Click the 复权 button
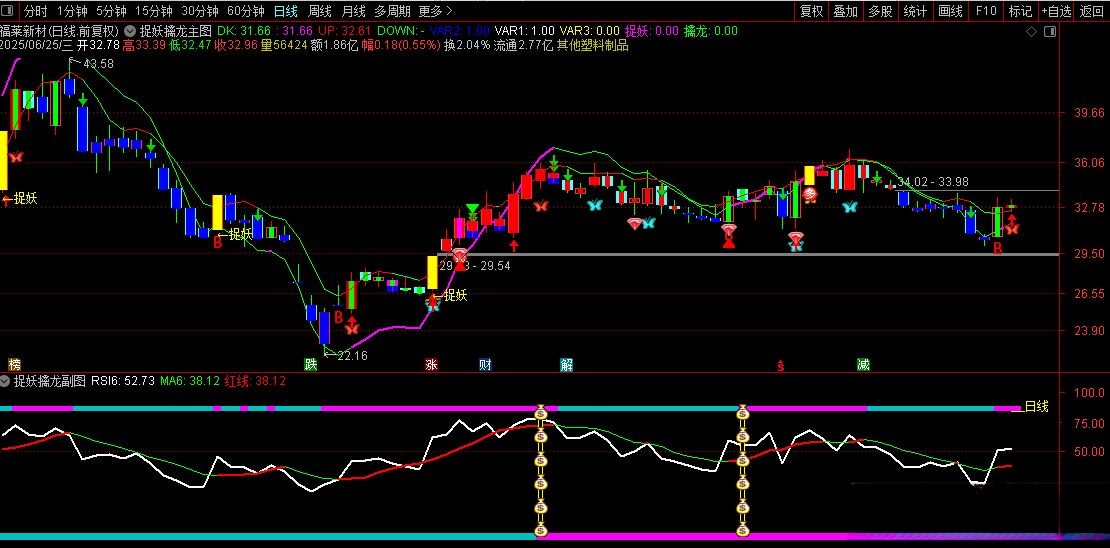The image size is (1110, 548). [x=811, y=11]
